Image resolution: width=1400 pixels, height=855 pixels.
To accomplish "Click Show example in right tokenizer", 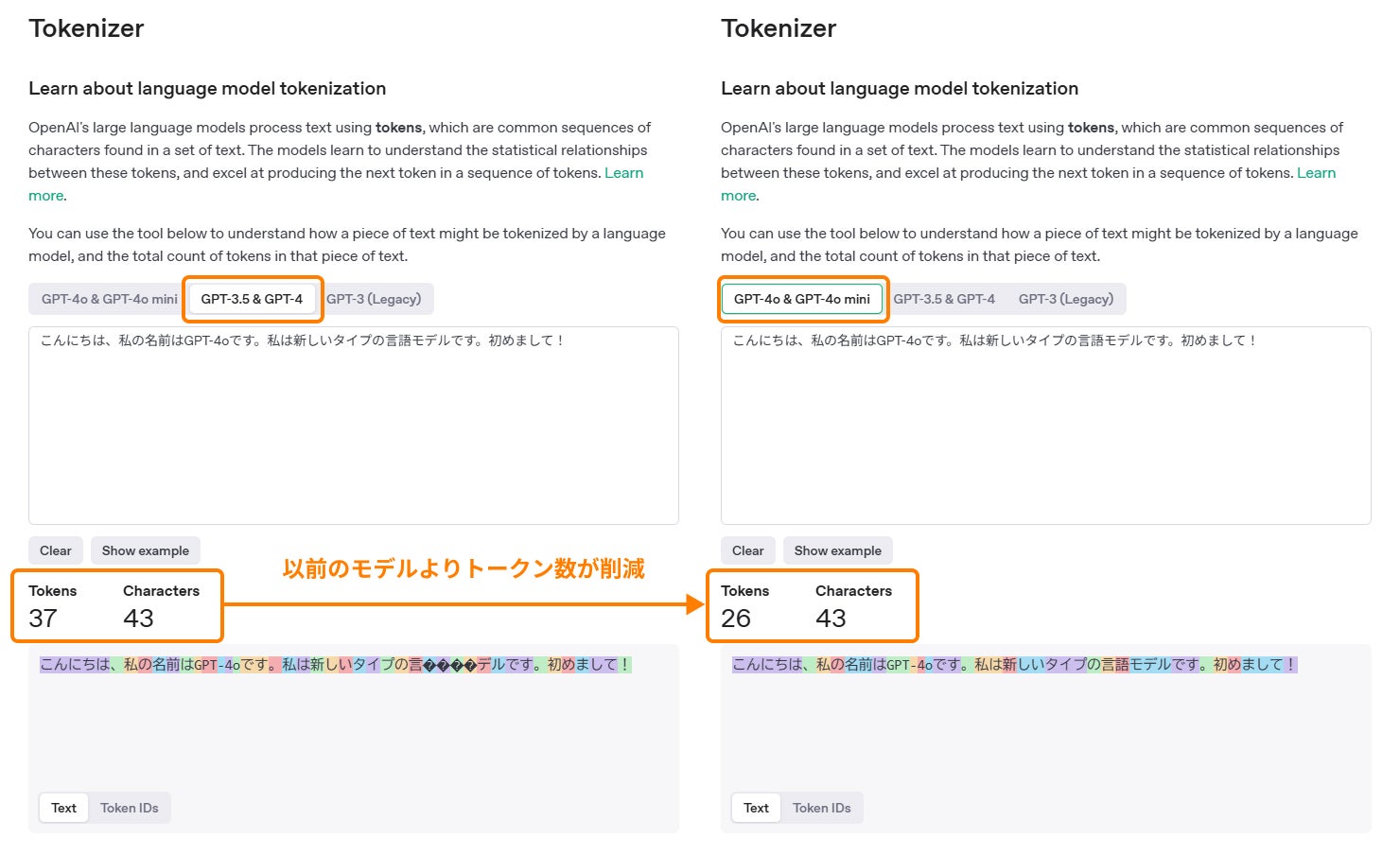I will click(838, 550).
